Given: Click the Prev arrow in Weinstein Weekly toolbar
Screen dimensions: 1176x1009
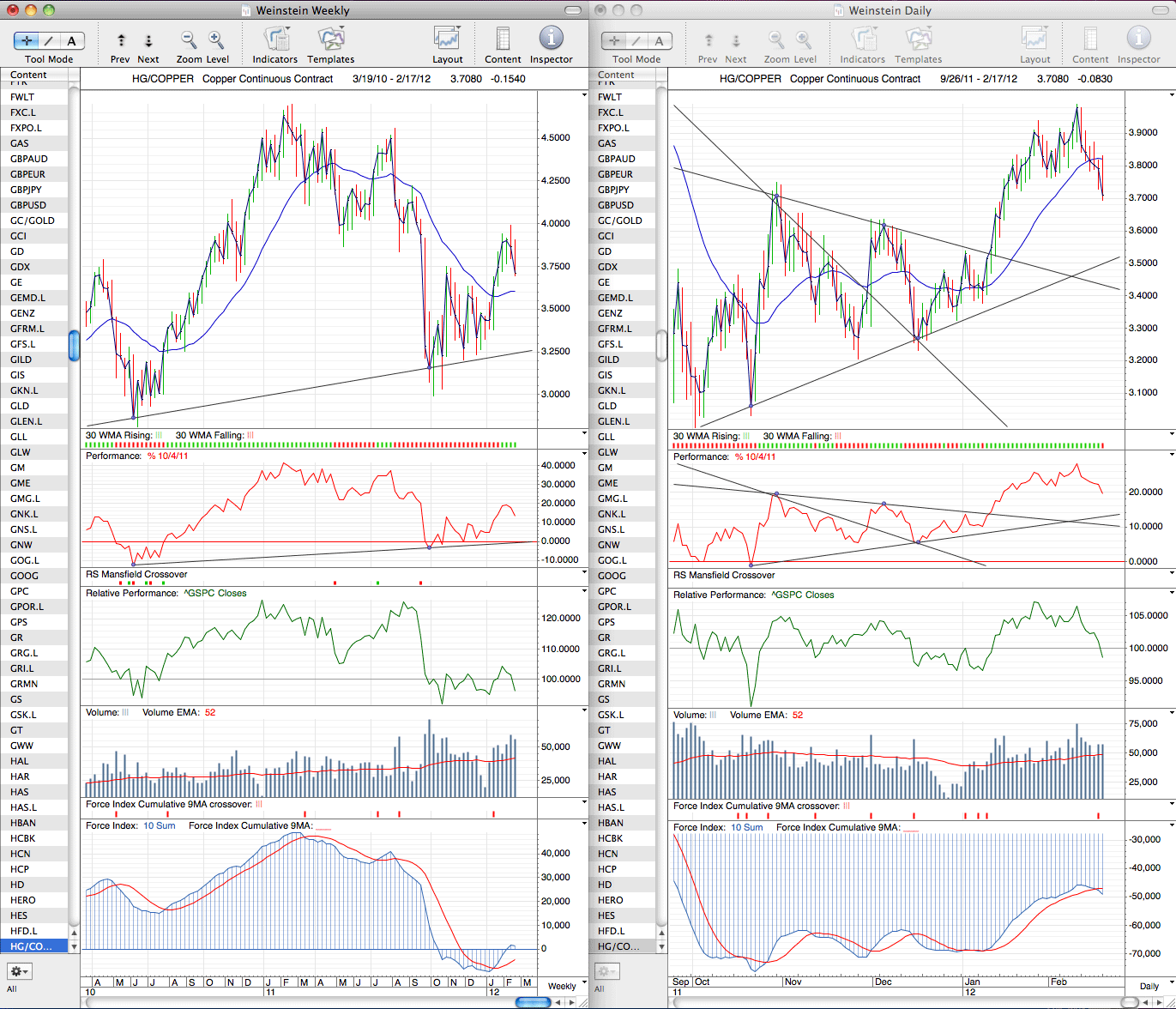Looking at the screenshot, I should (121, 40).
